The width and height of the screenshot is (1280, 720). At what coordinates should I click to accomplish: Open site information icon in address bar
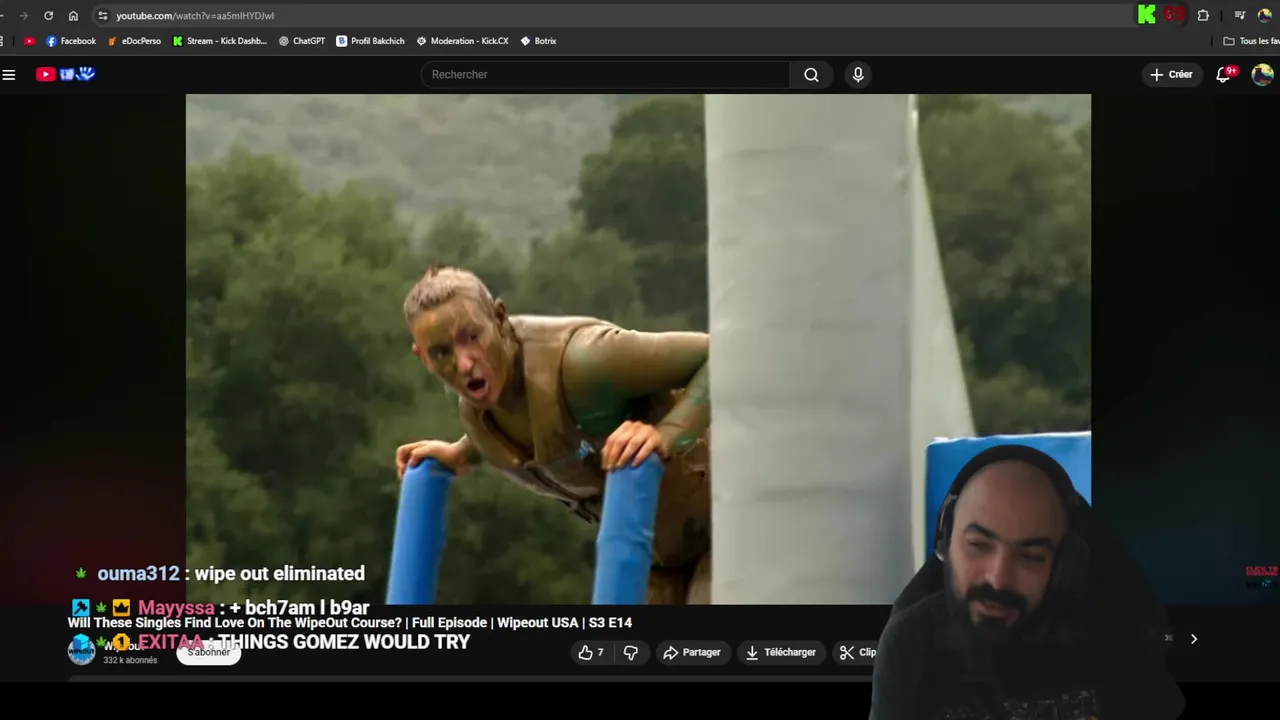pos(102,15)
